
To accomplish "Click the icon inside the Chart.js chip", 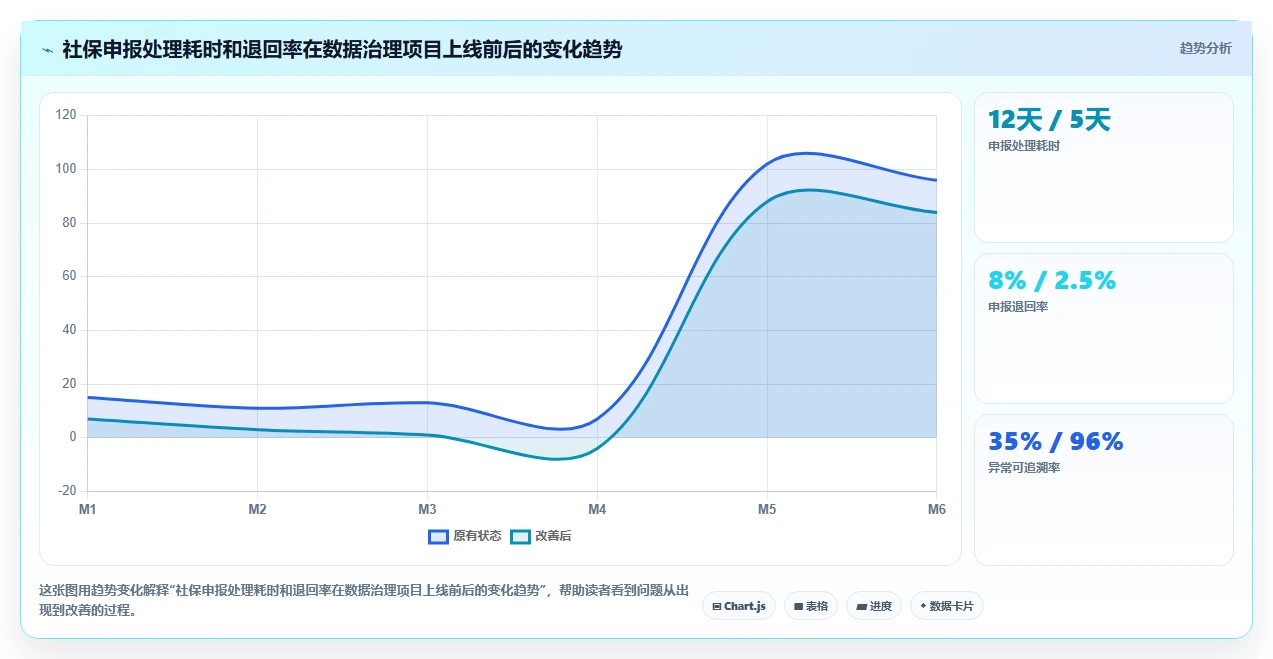I will click(x=717, y=606).
